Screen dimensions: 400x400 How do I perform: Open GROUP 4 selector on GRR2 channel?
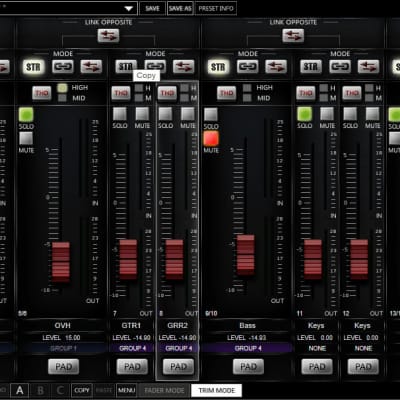coord(178,348)
